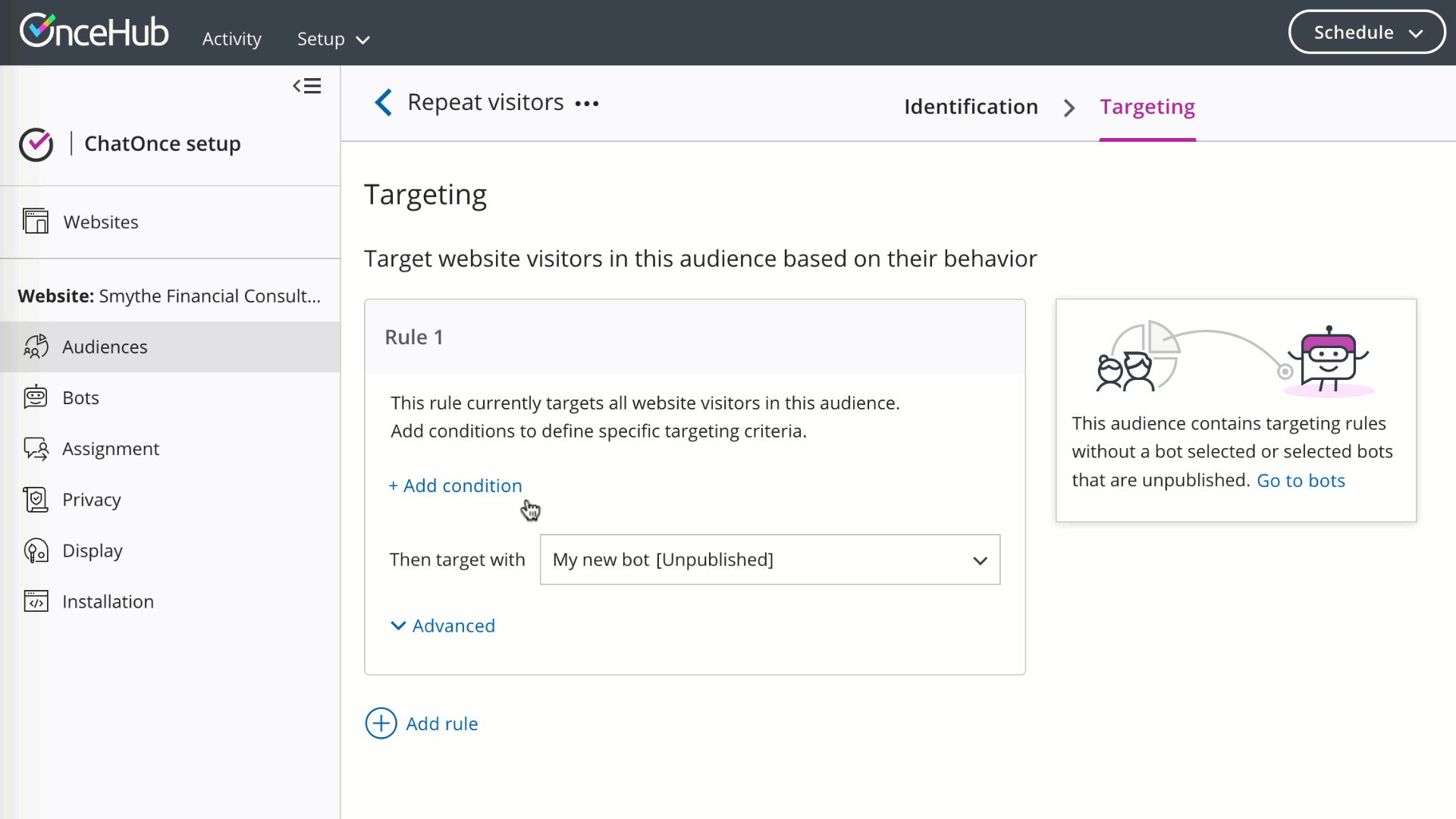Open the target bot dropdown
Image resolution: width=1456 pixels, height=819 pixels.
pos(770,560)
